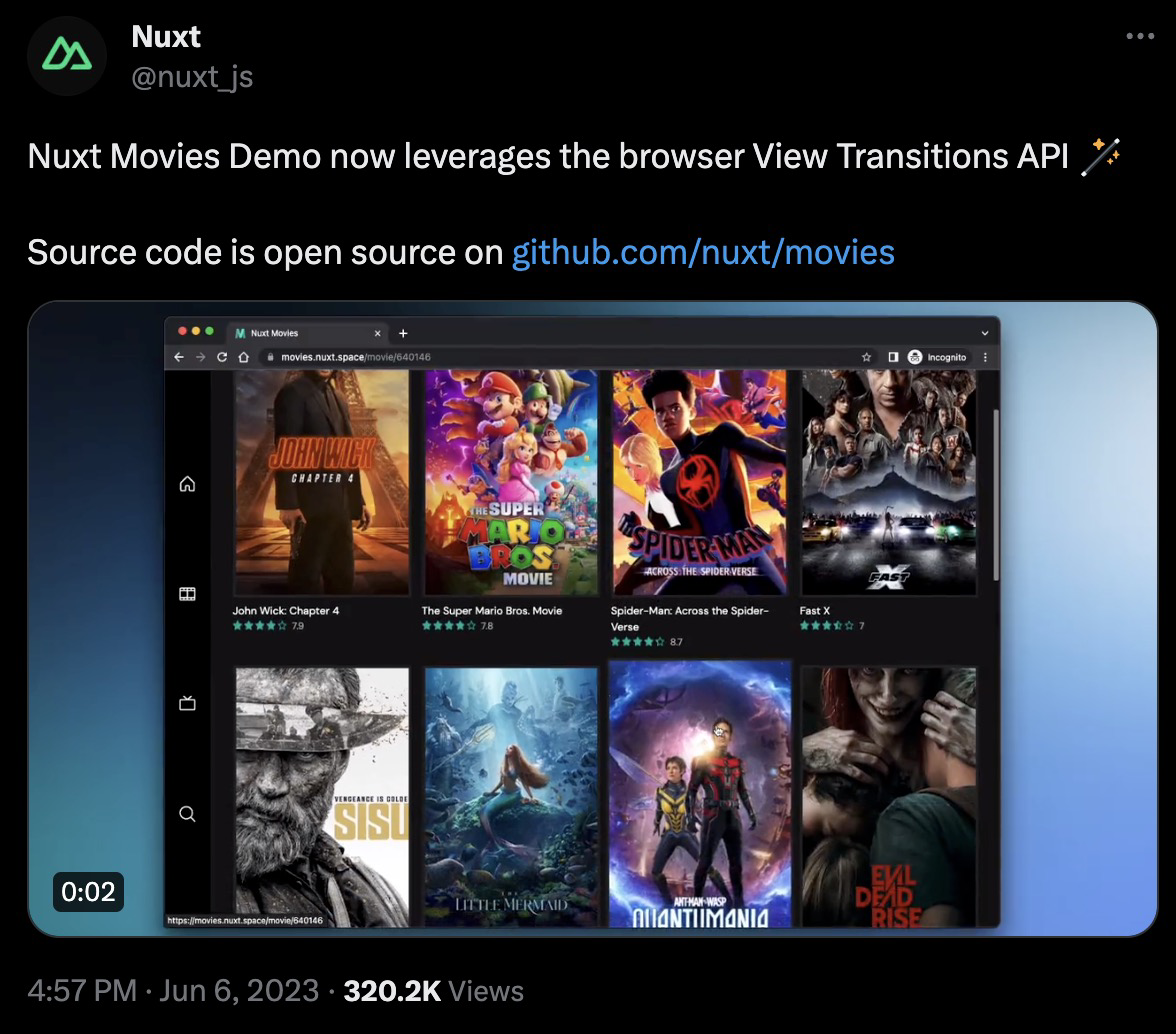Open the Evil Dead Rise poster
This screenshot has width=1176, height=1034.
click(889, 797)
